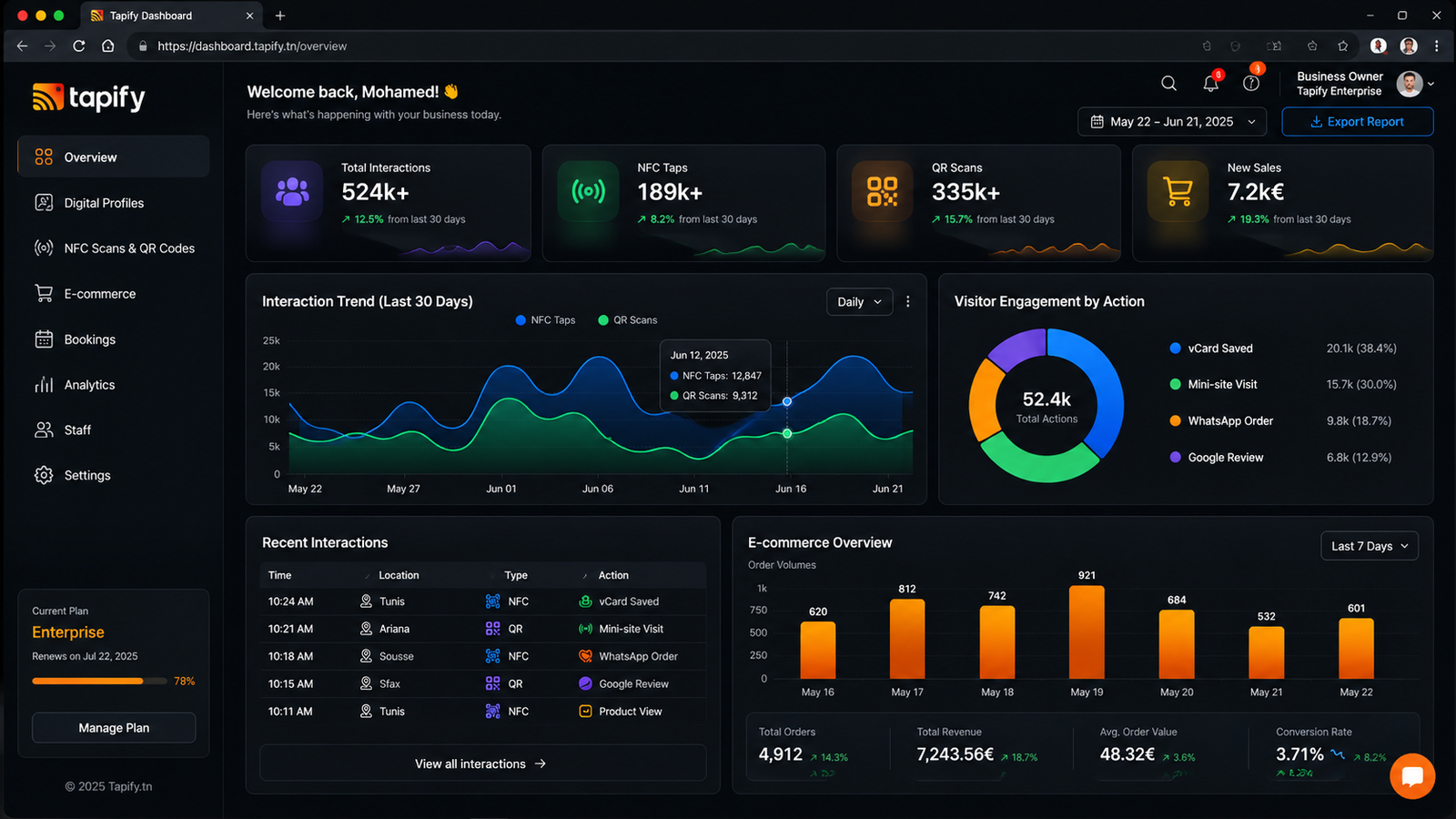The width and height of the screenshot is (1456, 819).
Task: Click the Mini-site Visit action icon
Action: [x=585, y=629]
